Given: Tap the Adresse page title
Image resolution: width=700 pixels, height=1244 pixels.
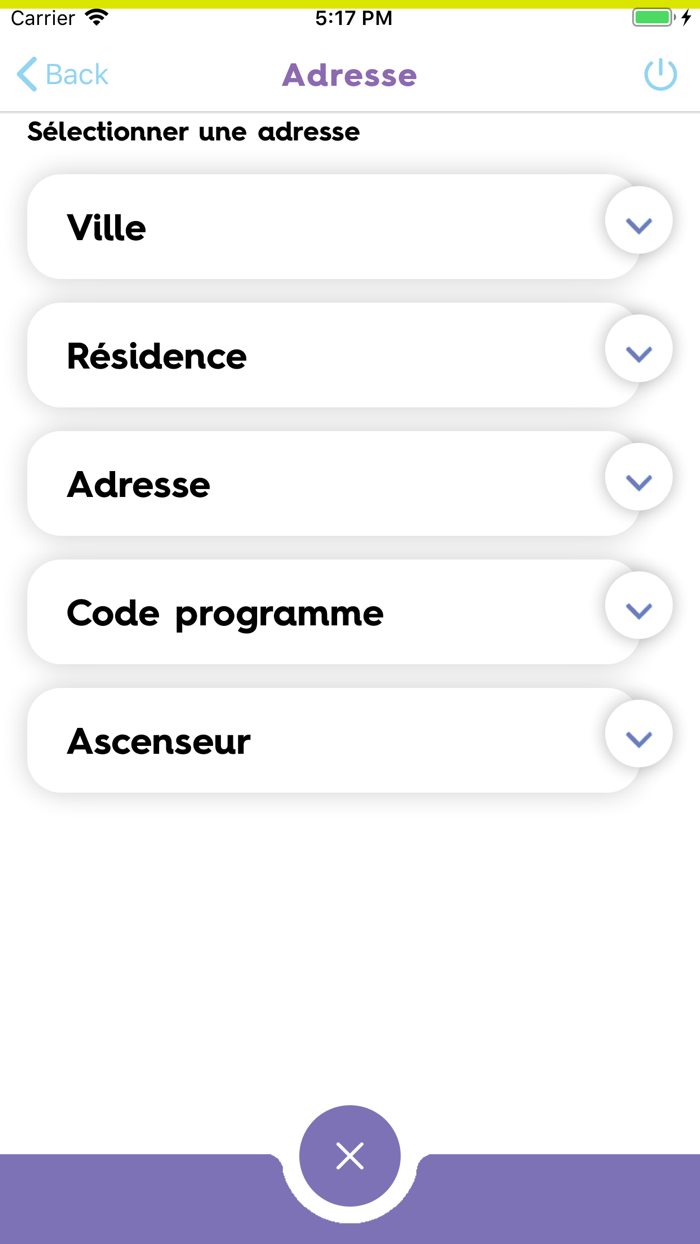Looking at the screenshot, I should 349,74.
